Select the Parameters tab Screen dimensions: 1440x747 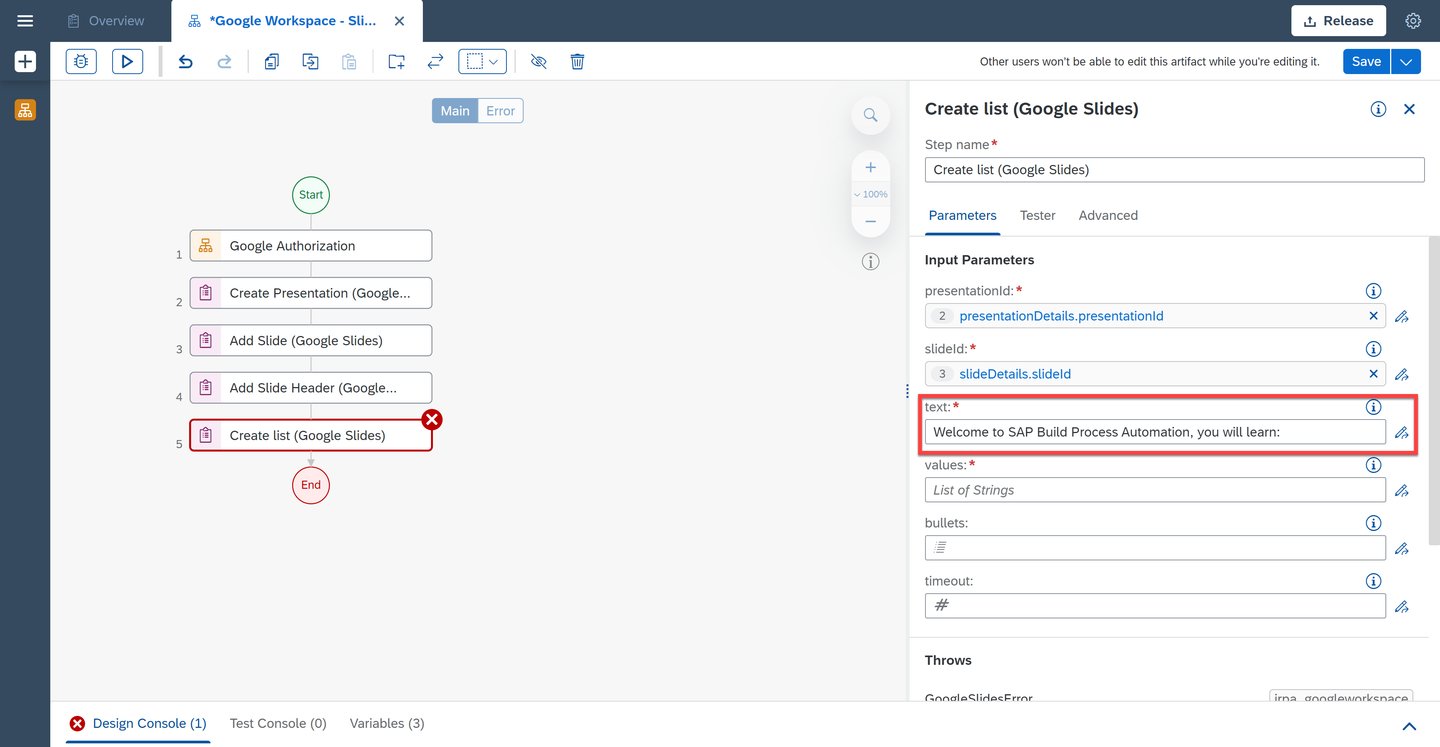pos(963,215)
